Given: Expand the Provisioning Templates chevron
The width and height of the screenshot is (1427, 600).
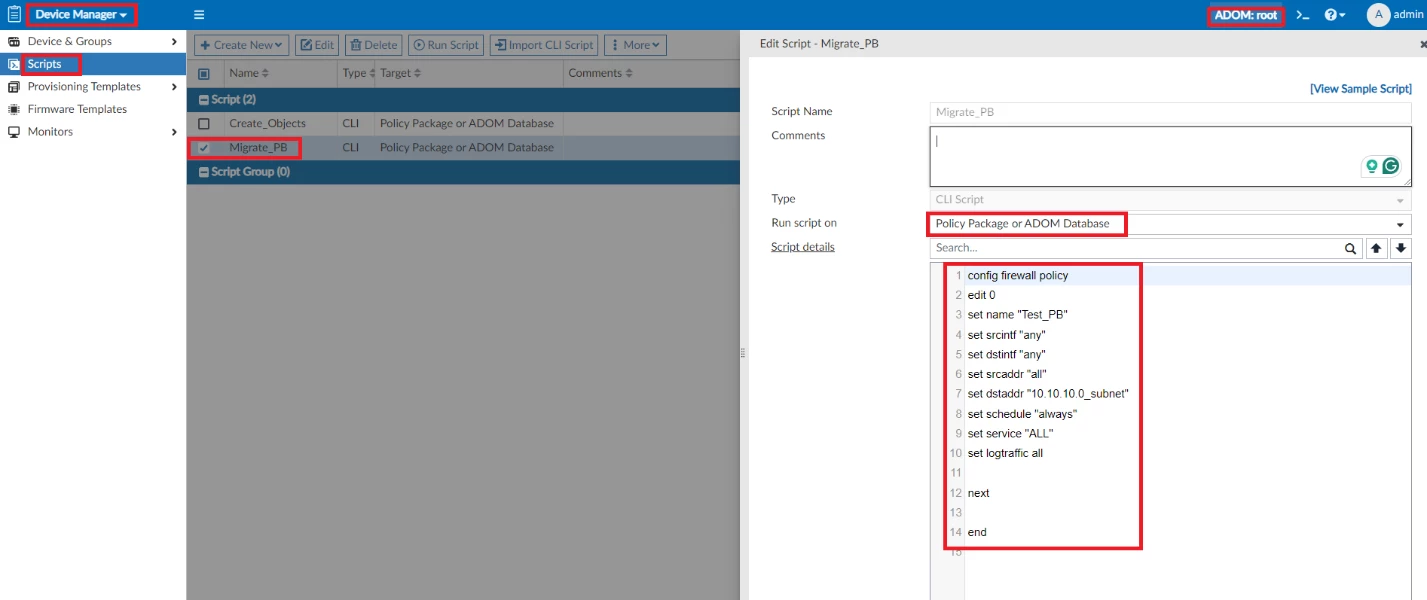Looking at the screenshot, I should pyautogui.click(x=175, y=87).
